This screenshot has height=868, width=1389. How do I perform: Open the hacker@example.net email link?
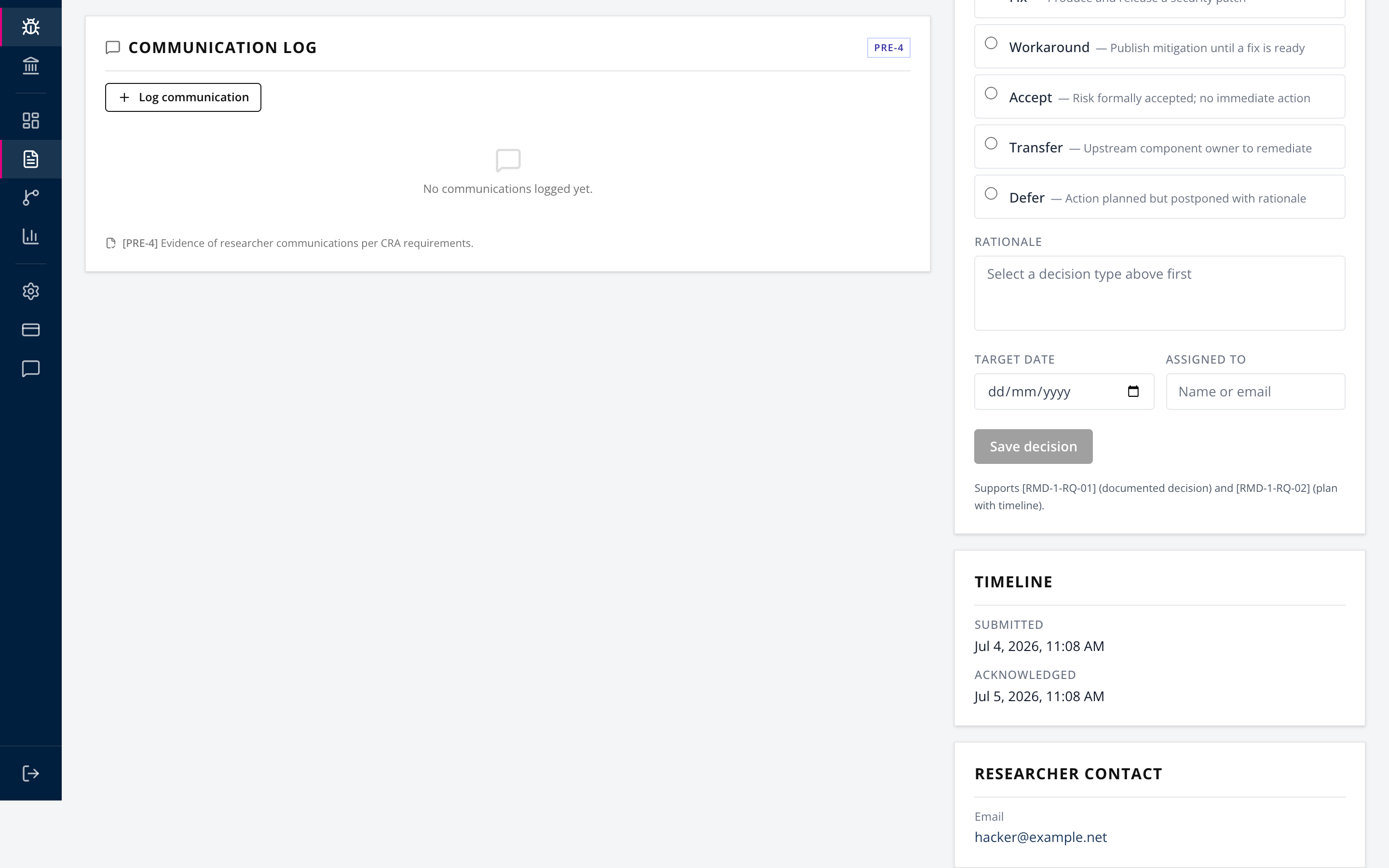(x=1041, y=837)
